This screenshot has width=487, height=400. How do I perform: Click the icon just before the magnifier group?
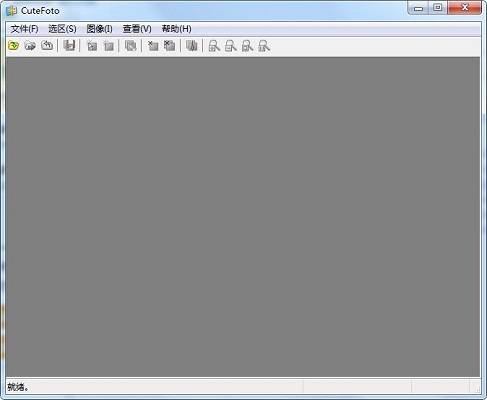click(192, 46)
